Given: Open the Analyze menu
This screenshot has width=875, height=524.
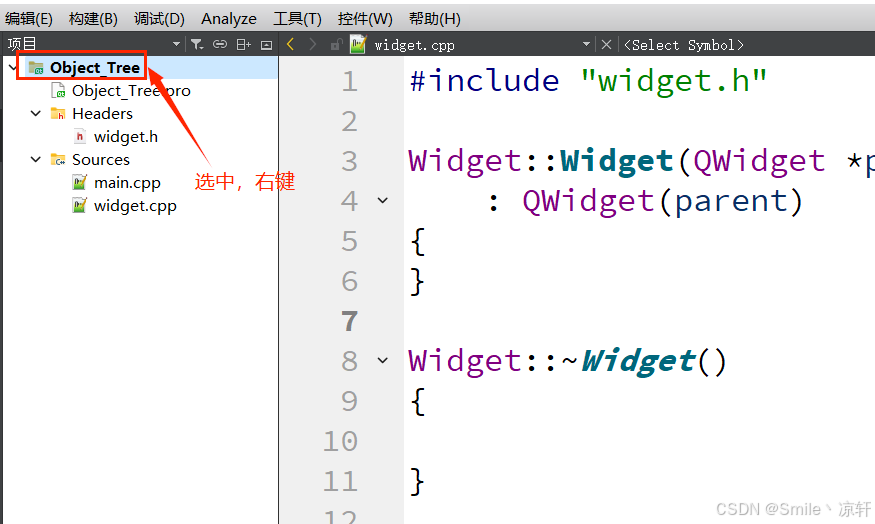Looking at the screenshot, I should click(229, 19).
